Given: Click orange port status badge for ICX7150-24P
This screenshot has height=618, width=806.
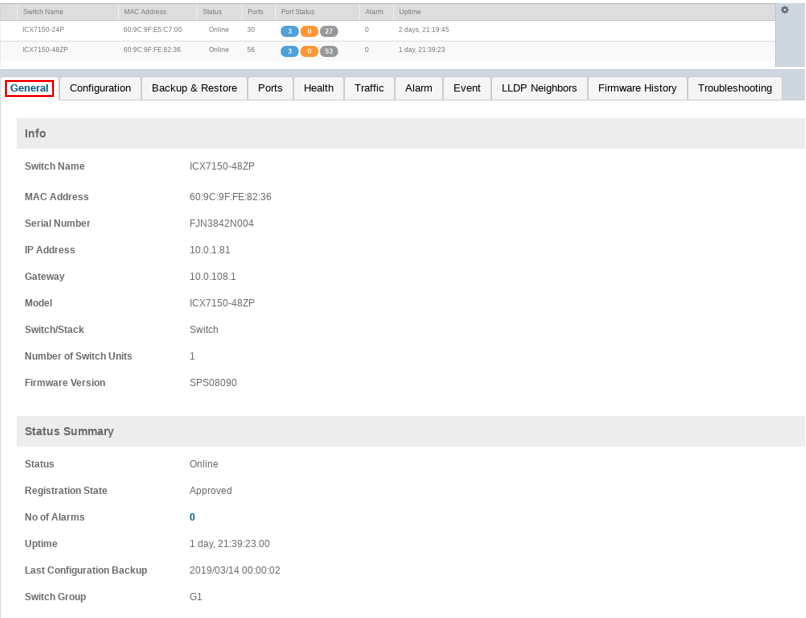Looking at the screenshot, I should [309, 31].
